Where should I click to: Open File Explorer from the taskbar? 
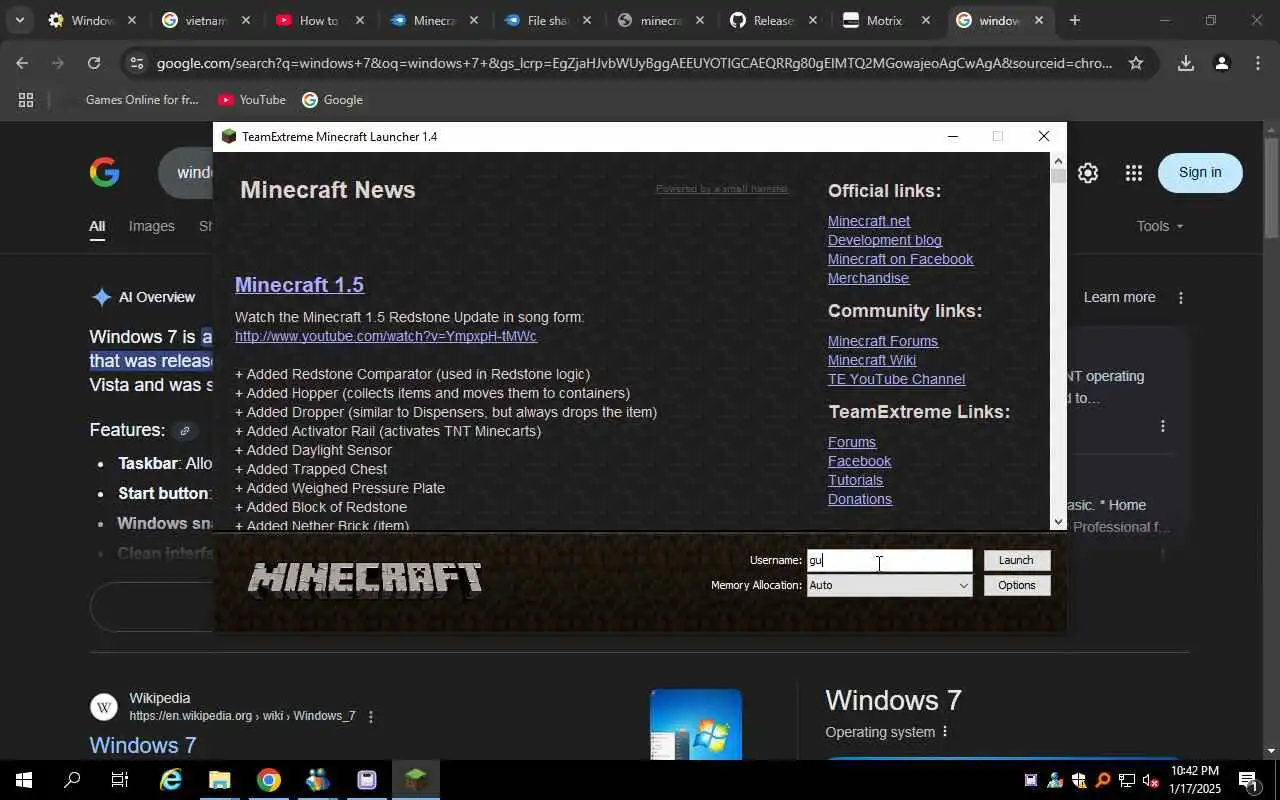[x=220, y=780]
